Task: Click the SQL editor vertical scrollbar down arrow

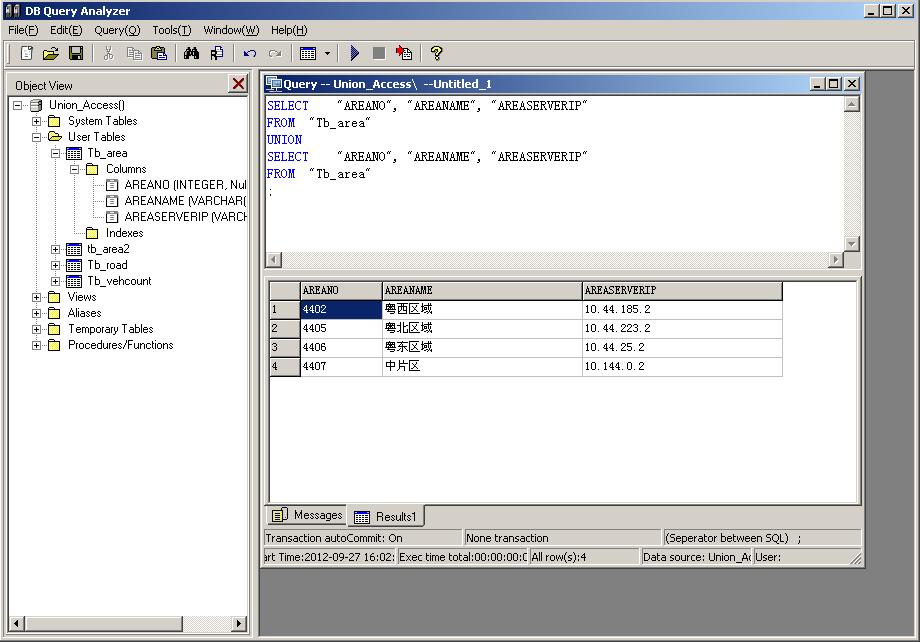Action: click(x=852, y=244)
